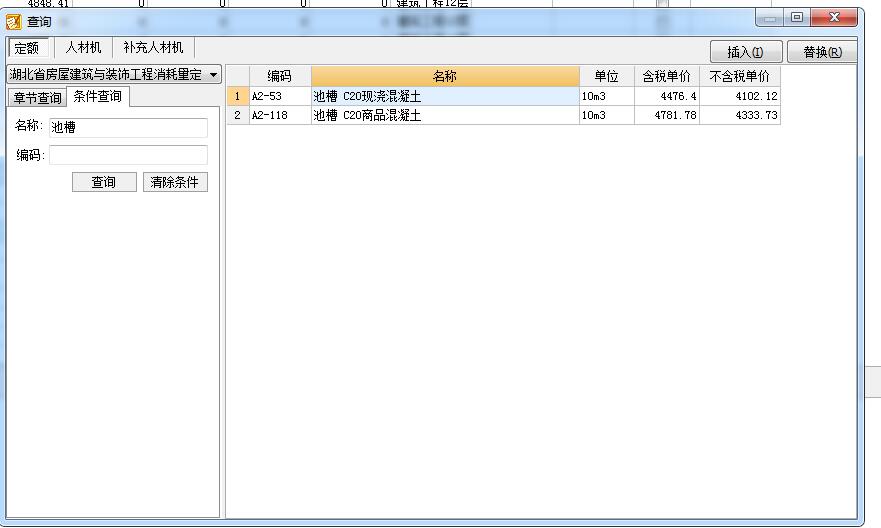Open the 补充人材机 tab

(153, 48)
